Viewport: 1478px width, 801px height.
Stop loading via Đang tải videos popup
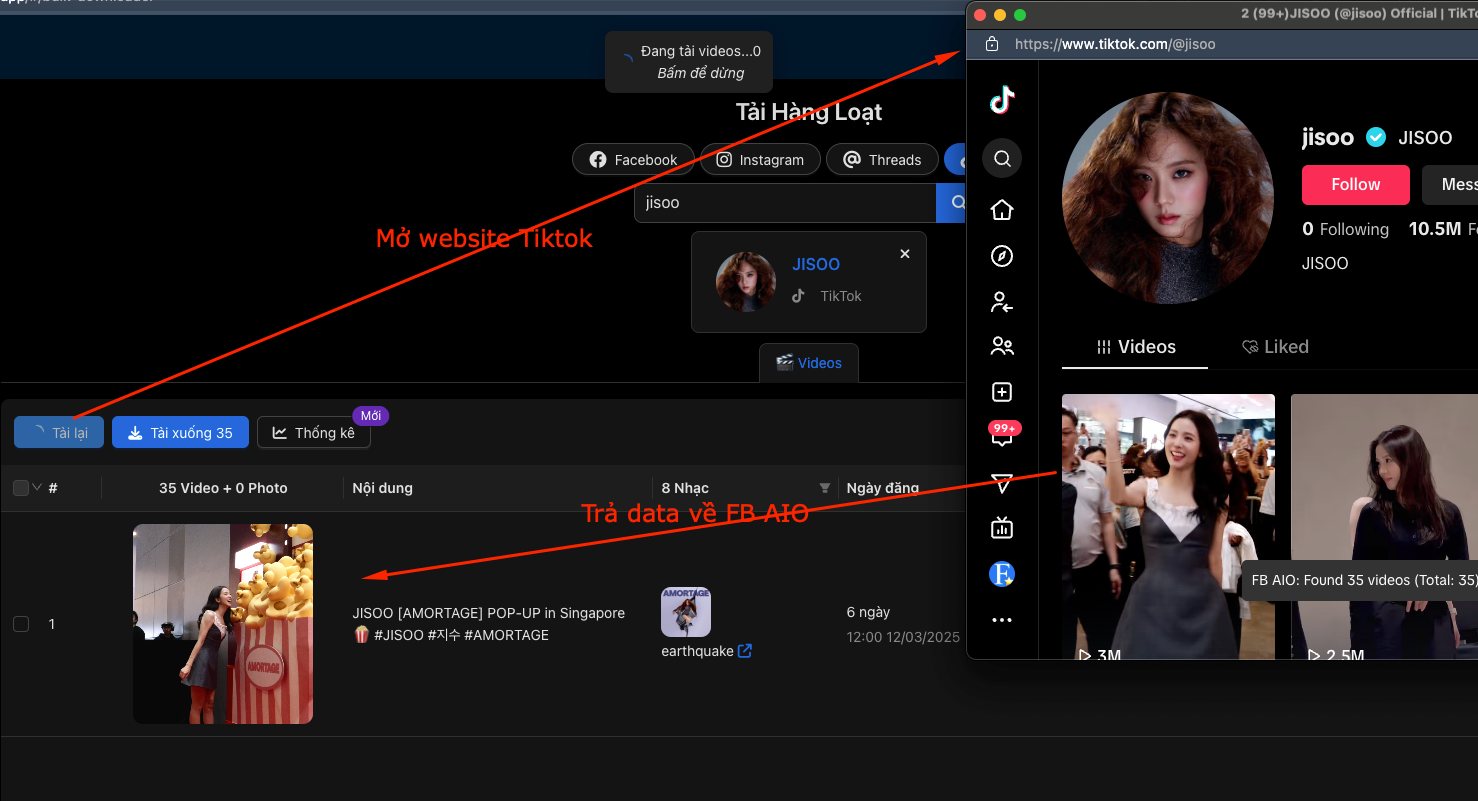tap(689, 62)
